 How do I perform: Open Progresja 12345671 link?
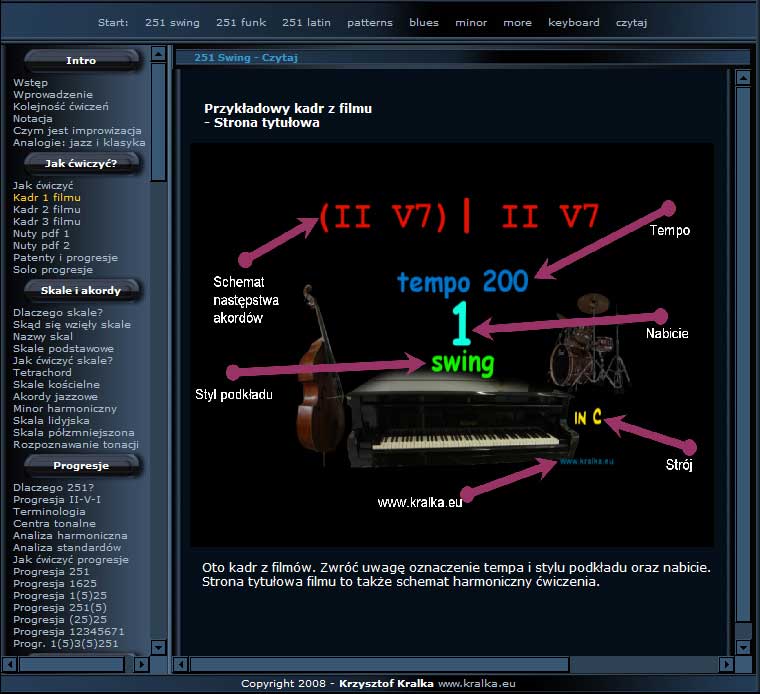click(x=69, y=631)
